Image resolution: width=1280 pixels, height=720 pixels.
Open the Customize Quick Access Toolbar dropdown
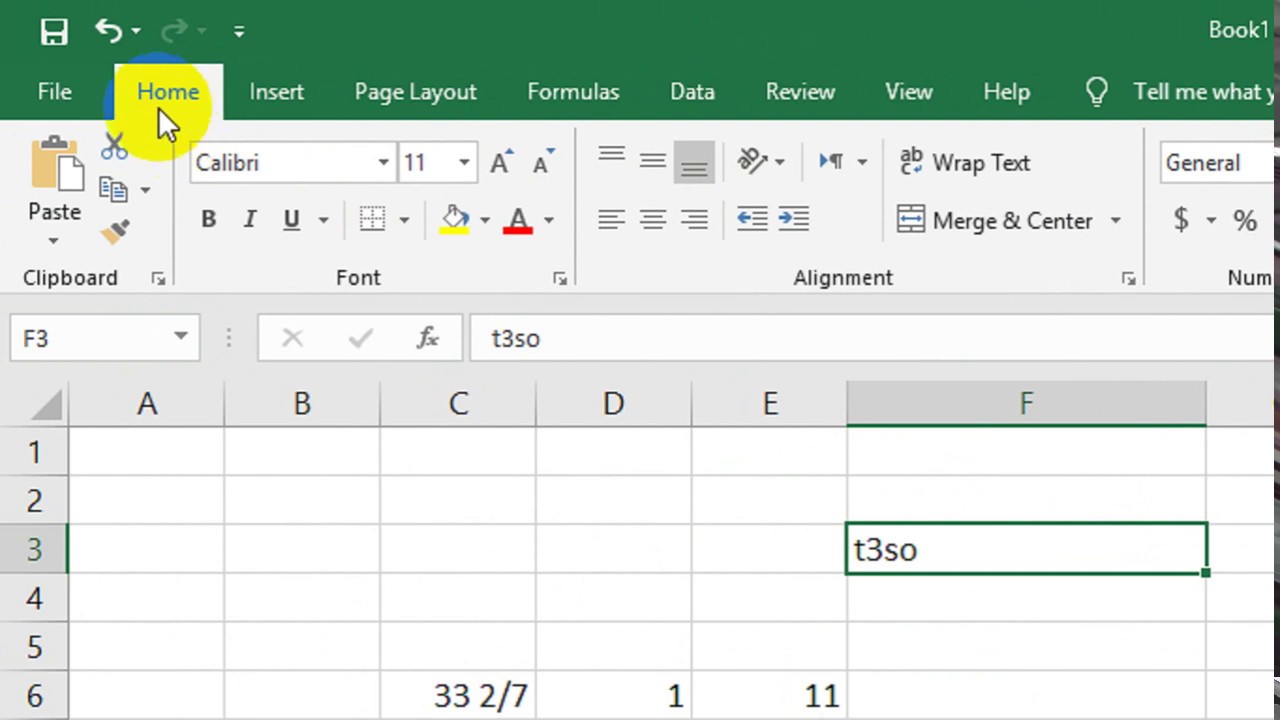pyautogui.click(x=239, y=32)
